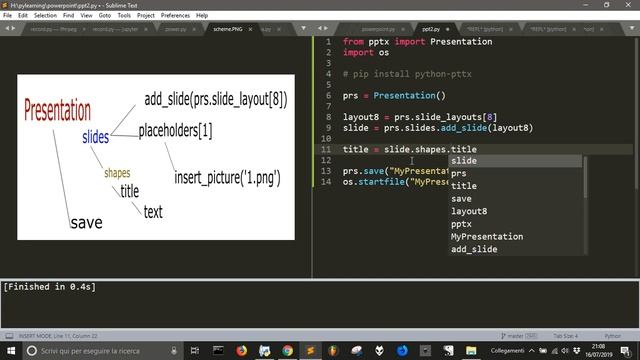Open the FL Studio fruit taskbar icon
The image size is (640, 360).
pyautogui.click(x=333, y=351)
